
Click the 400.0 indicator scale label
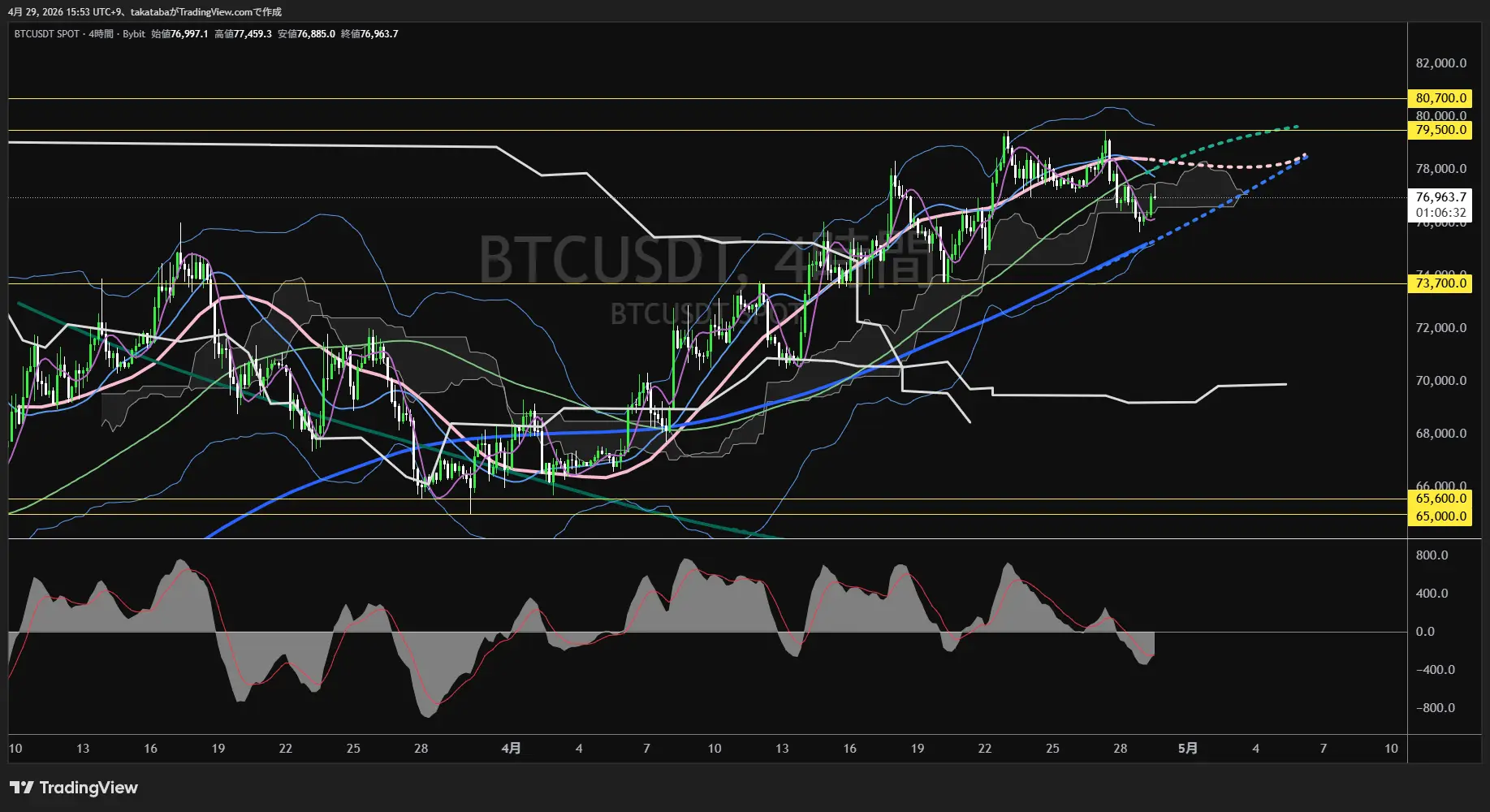tap(1432, 594)
